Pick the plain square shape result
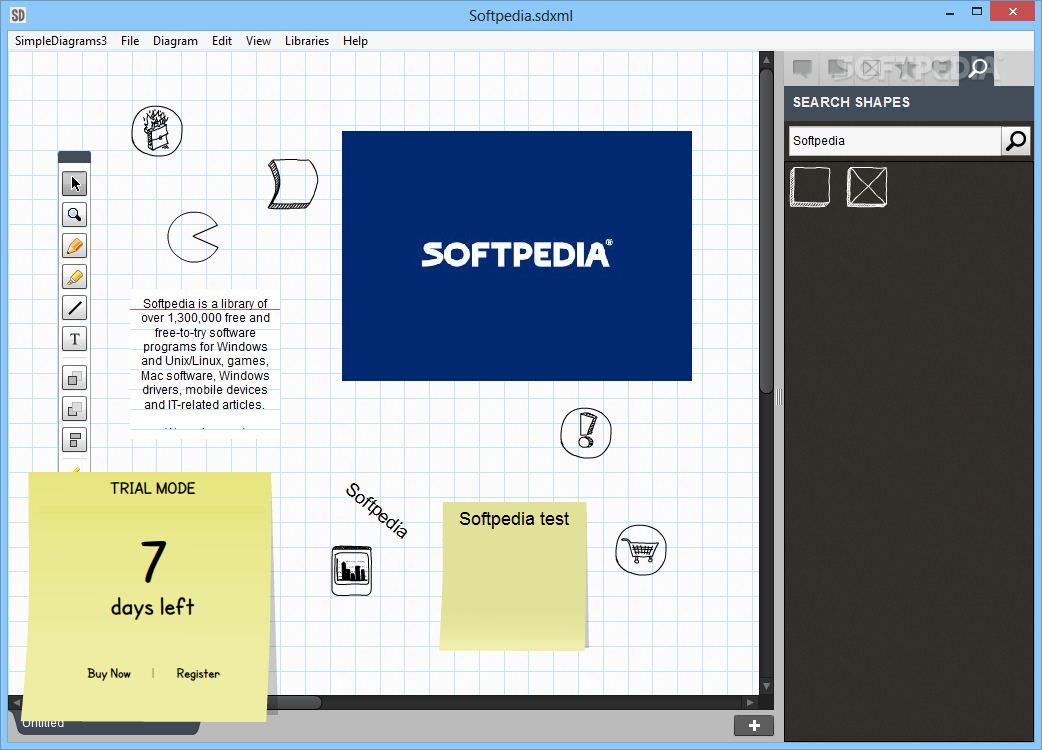The height and width of the screenshot is (750, 1042). coord(810,187)
